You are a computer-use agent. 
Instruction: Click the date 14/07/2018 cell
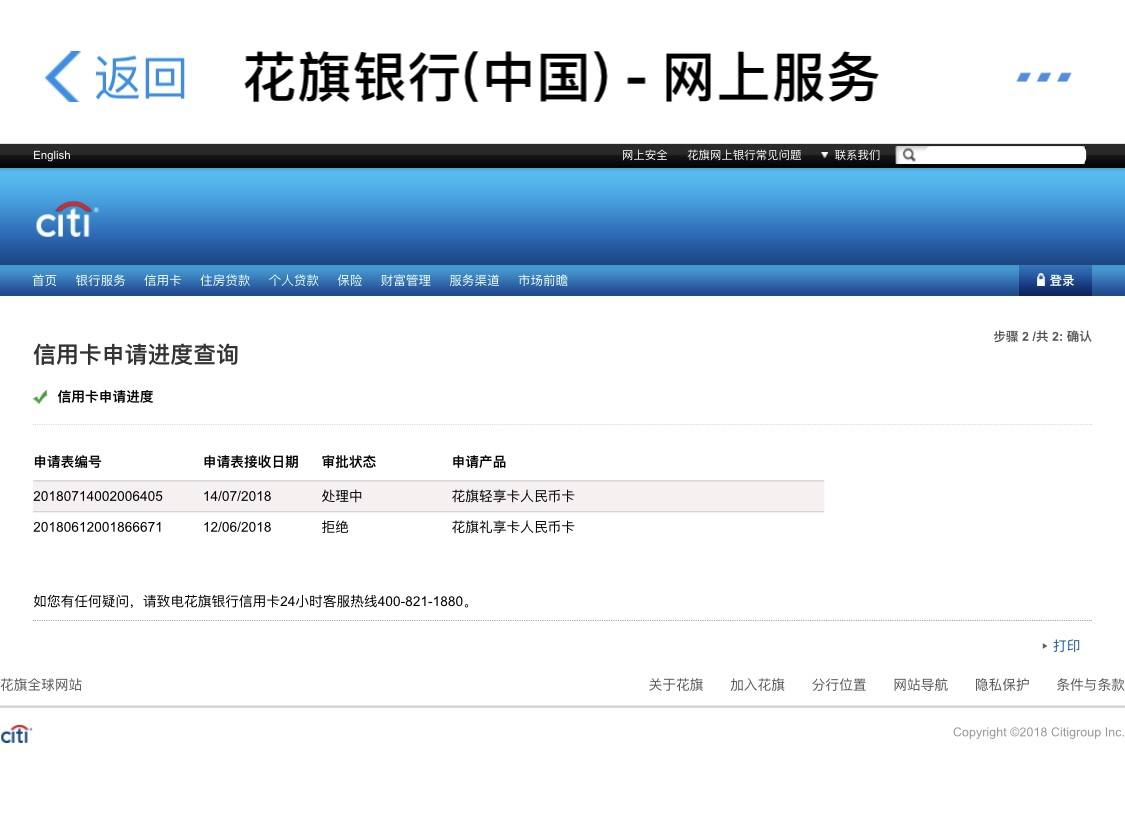[237, 496]
